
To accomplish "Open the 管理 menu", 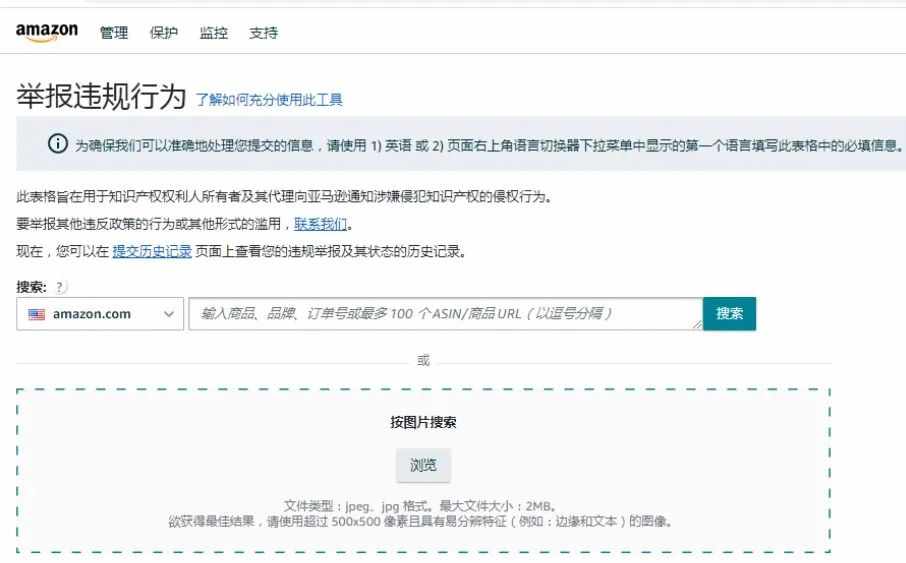I will click(x=114, y=33).
